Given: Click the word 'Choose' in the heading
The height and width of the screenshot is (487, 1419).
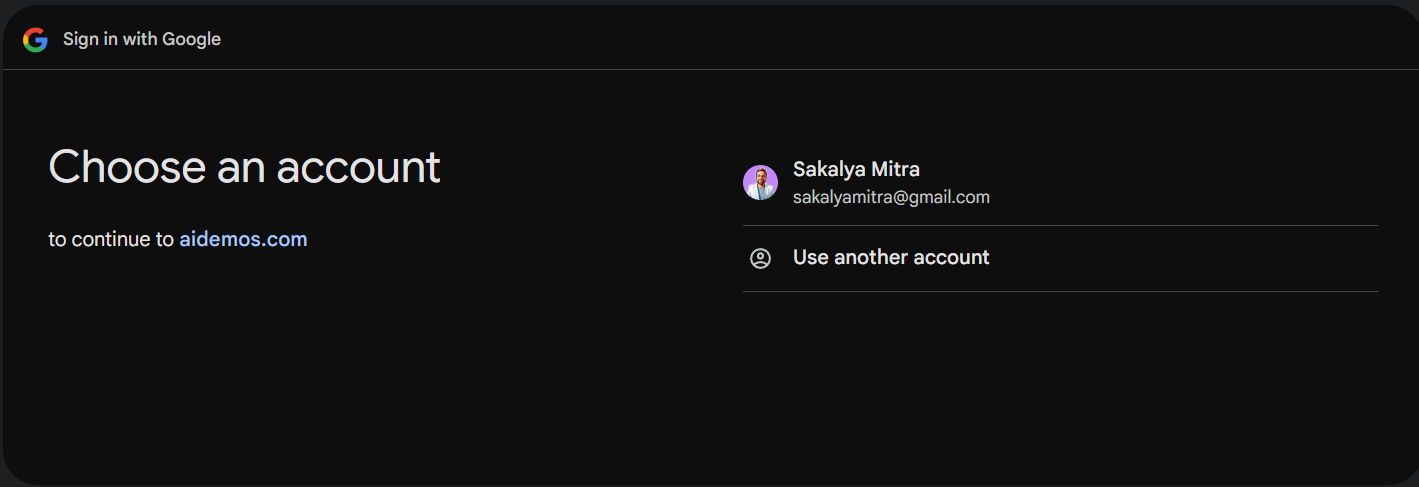Looking at the screenshot, I should [x=128, y=167].
